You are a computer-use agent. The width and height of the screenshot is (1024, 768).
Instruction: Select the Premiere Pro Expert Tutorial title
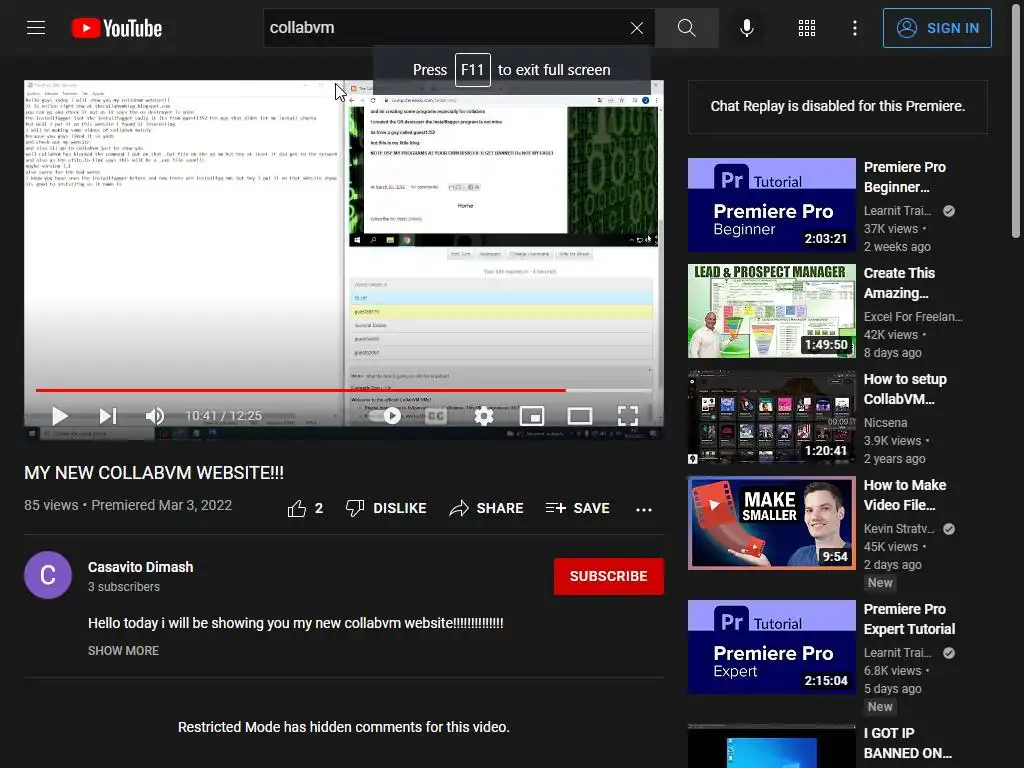(x=909, y=618)
